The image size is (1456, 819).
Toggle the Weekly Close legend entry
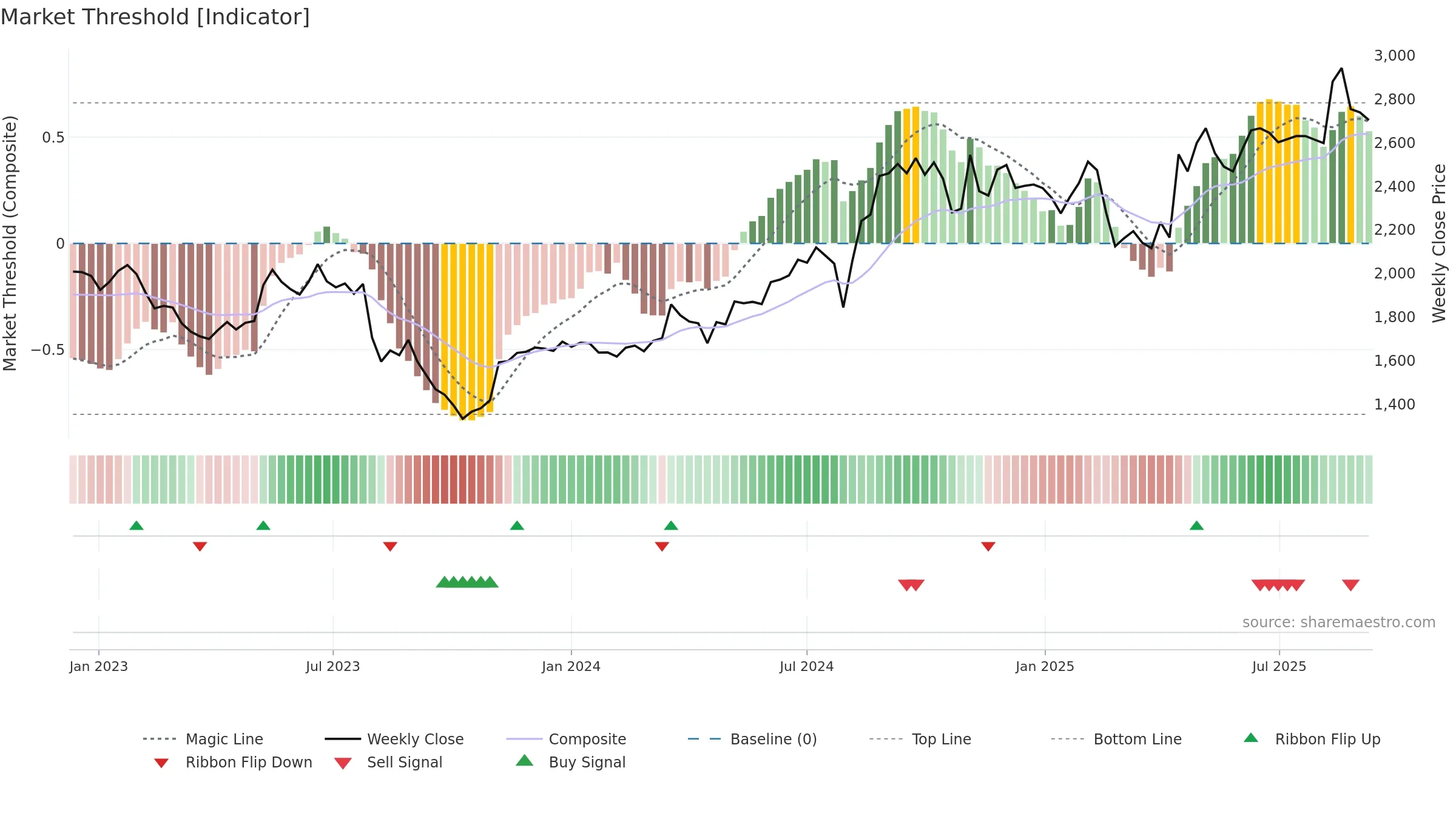tap(394, 739)
